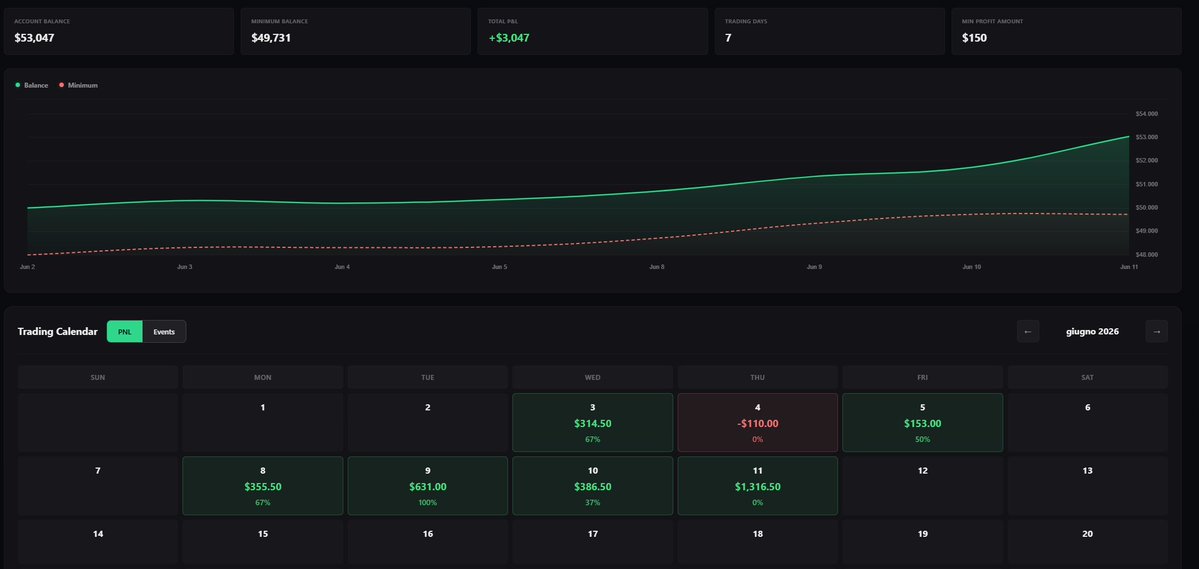Click the FRI column header
Screen dimensions: 1199x569
pos(922,377)
